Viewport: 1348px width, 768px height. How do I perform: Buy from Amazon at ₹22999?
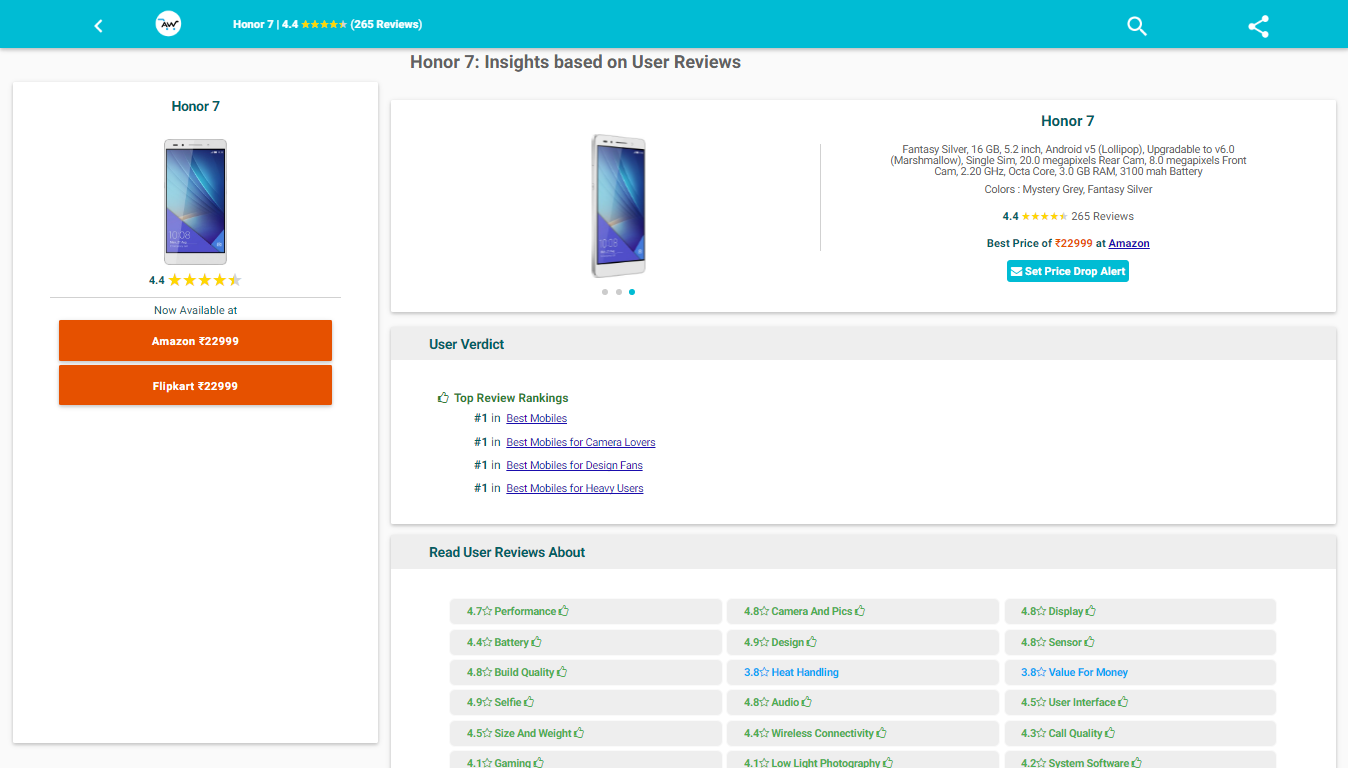195,341
